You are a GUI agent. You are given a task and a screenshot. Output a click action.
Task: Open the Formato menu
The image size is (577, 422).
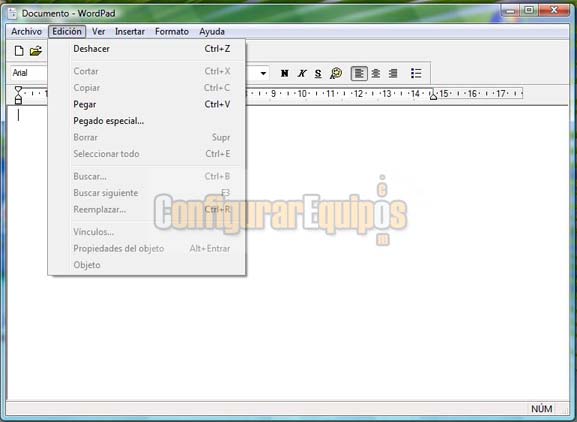click(x=172, y=32)
